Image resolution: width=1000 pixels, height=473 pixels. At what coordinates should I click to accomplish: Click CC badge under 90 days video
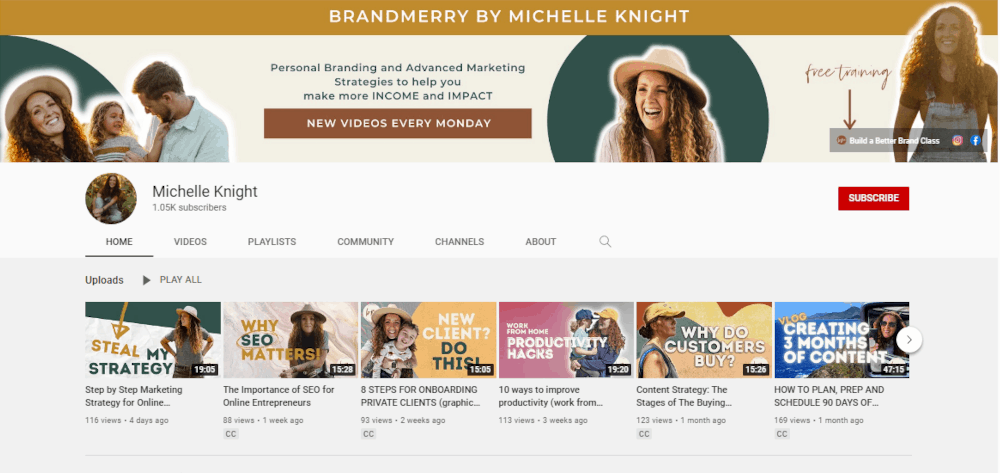(x=781, y=434)
